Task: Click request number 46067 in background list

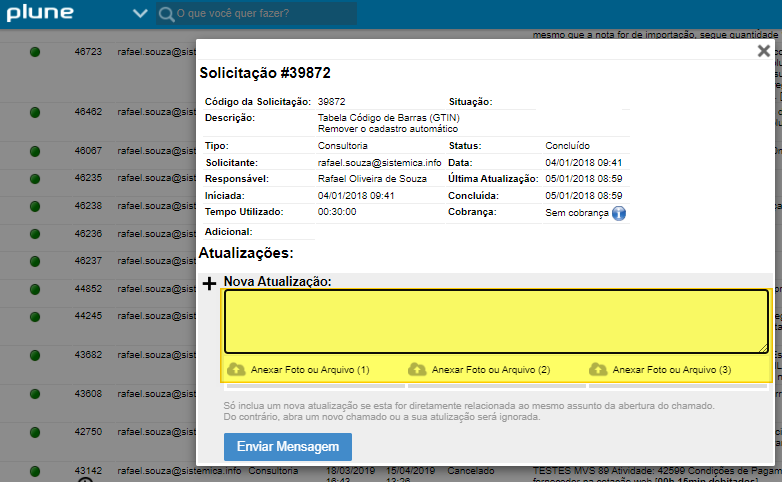Action: [x=88, y=151]
